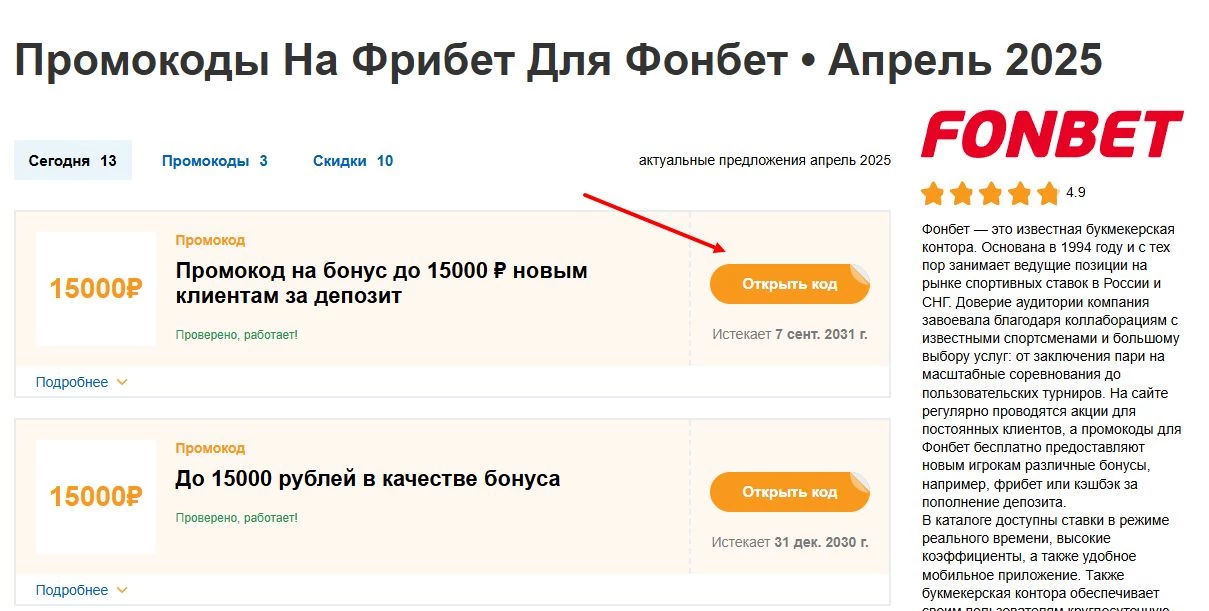Select the Сегодня 13 tab
The width and height of the screenshot is (1209, 611).
click(x=72, y=160)
